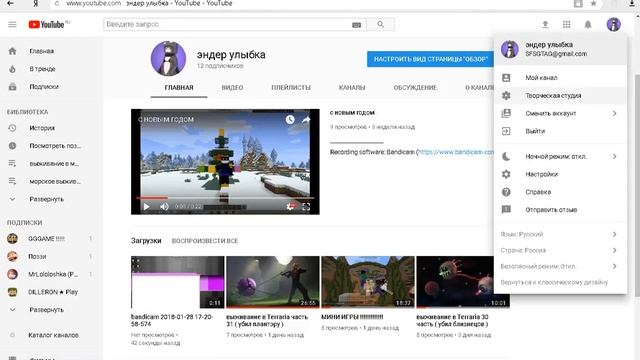The height and width of the screenshot is (360, 640).
Task: Enter fullscreen on the featured video
Action: (306, 207)
